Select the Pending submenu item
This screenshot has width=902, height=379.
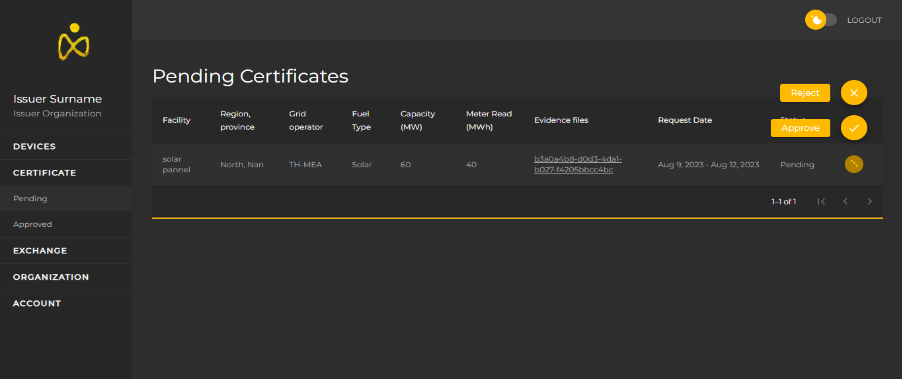tap(66, 198)
